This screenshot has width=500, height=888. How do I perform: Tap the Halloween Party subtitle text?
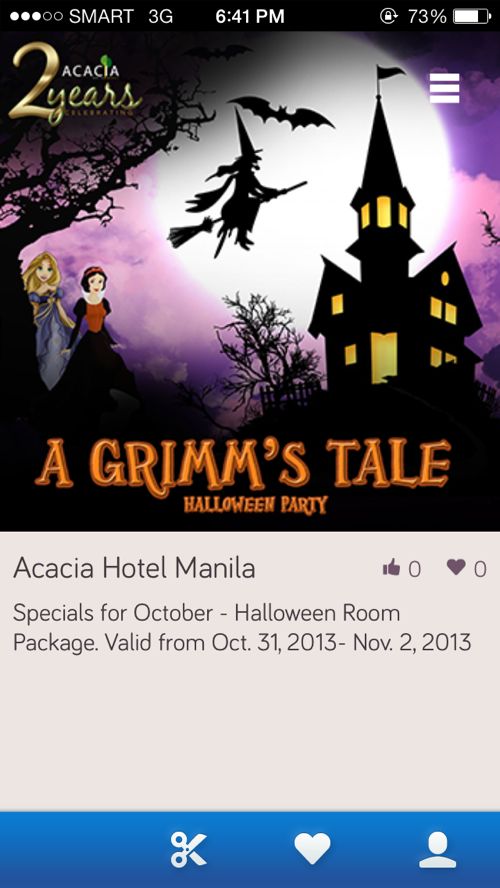click(255, 504)
